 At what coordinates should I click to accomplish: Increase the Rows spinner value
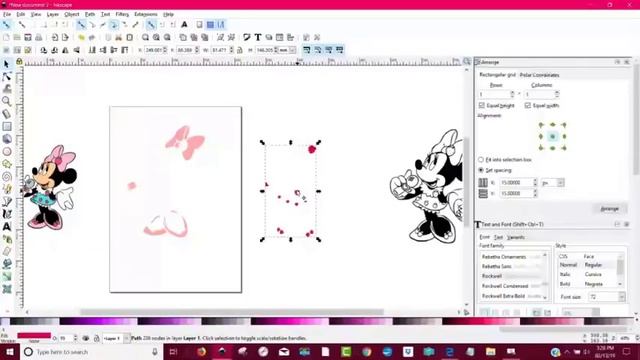point(512,92)
